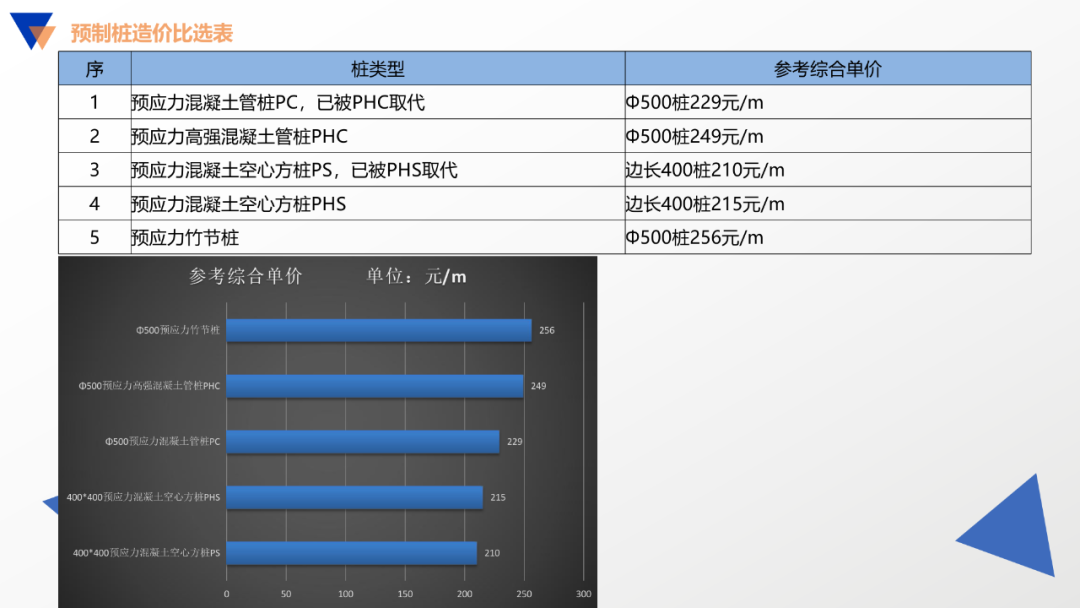
Task: Click sequence number 4 in the table
Action: (94, 204)
